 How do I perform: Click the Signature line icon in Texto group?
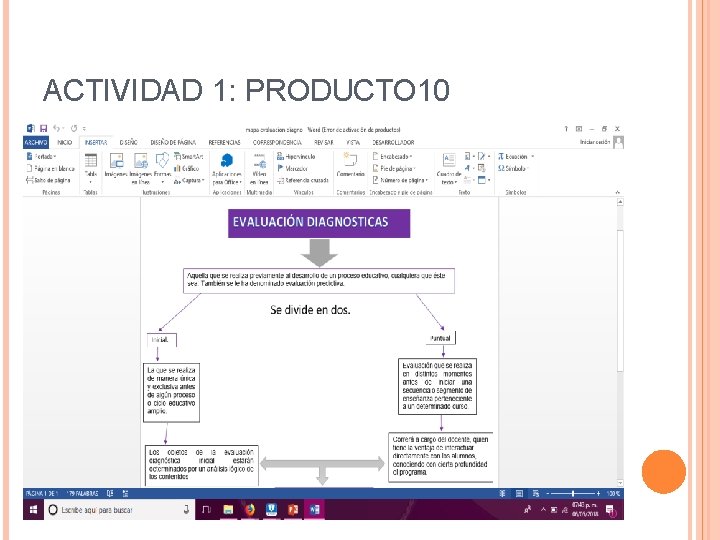click(483, 156)
